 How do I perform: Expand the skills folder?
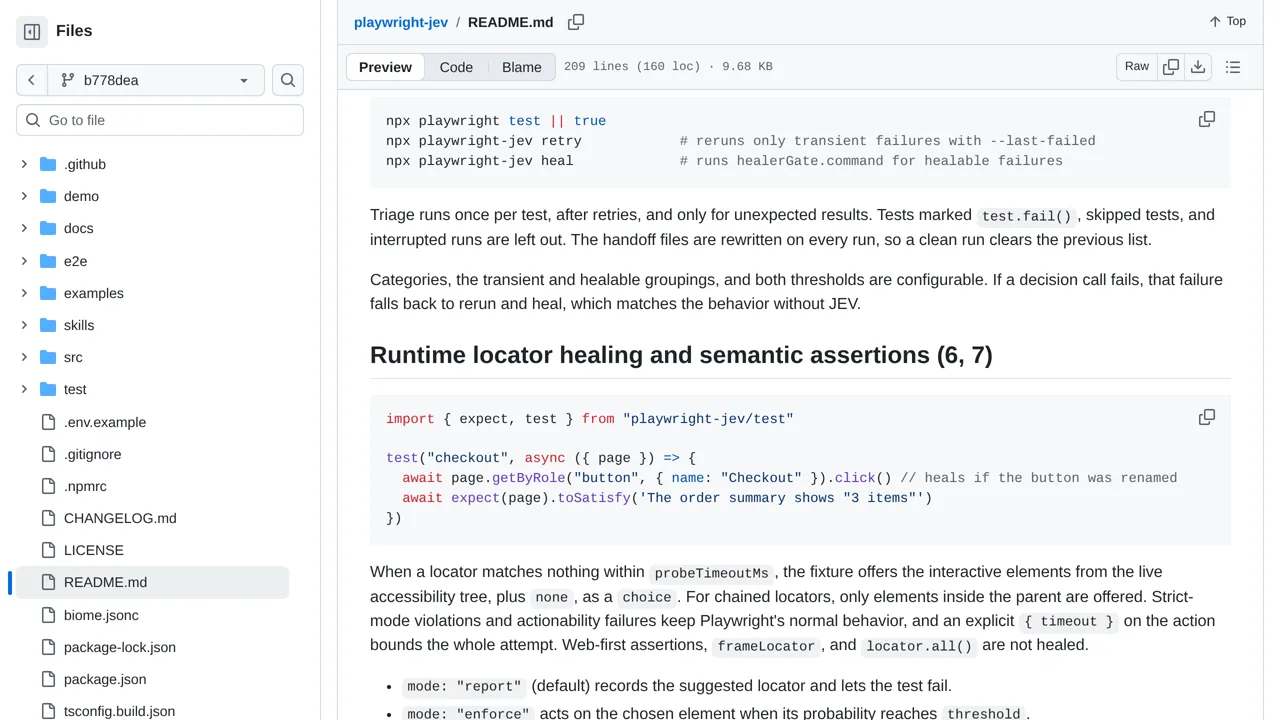(x=24, y=325)
